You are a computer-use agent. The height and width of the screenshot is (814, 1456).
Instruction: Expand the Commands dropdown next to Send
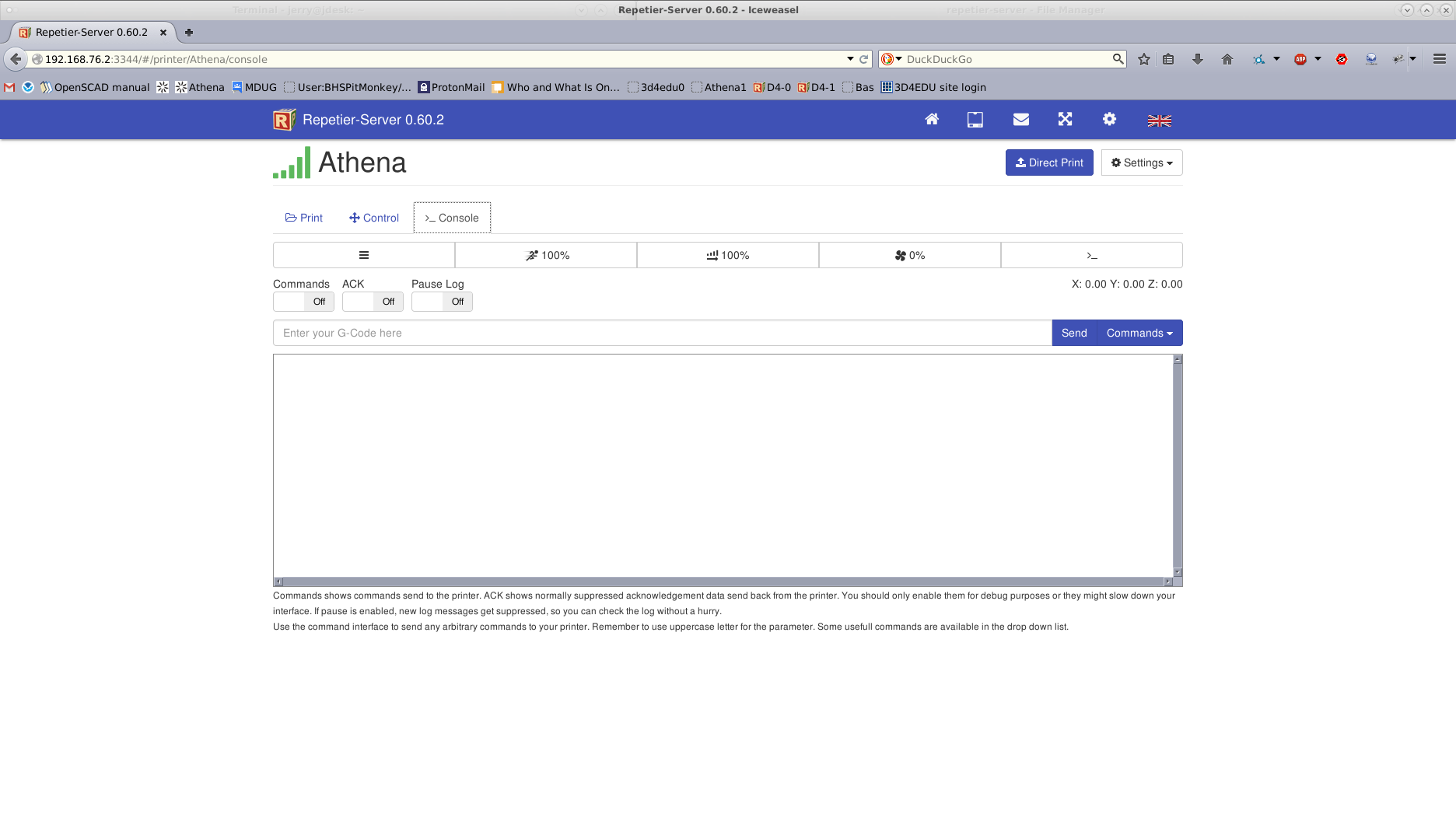(x=1139, y=333)
